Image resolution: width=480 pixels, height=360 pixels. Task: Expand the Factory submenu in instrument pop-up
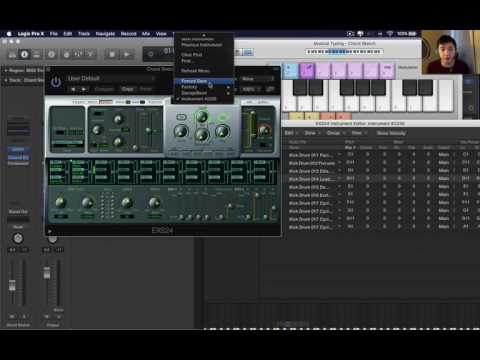tap(204, 87)
